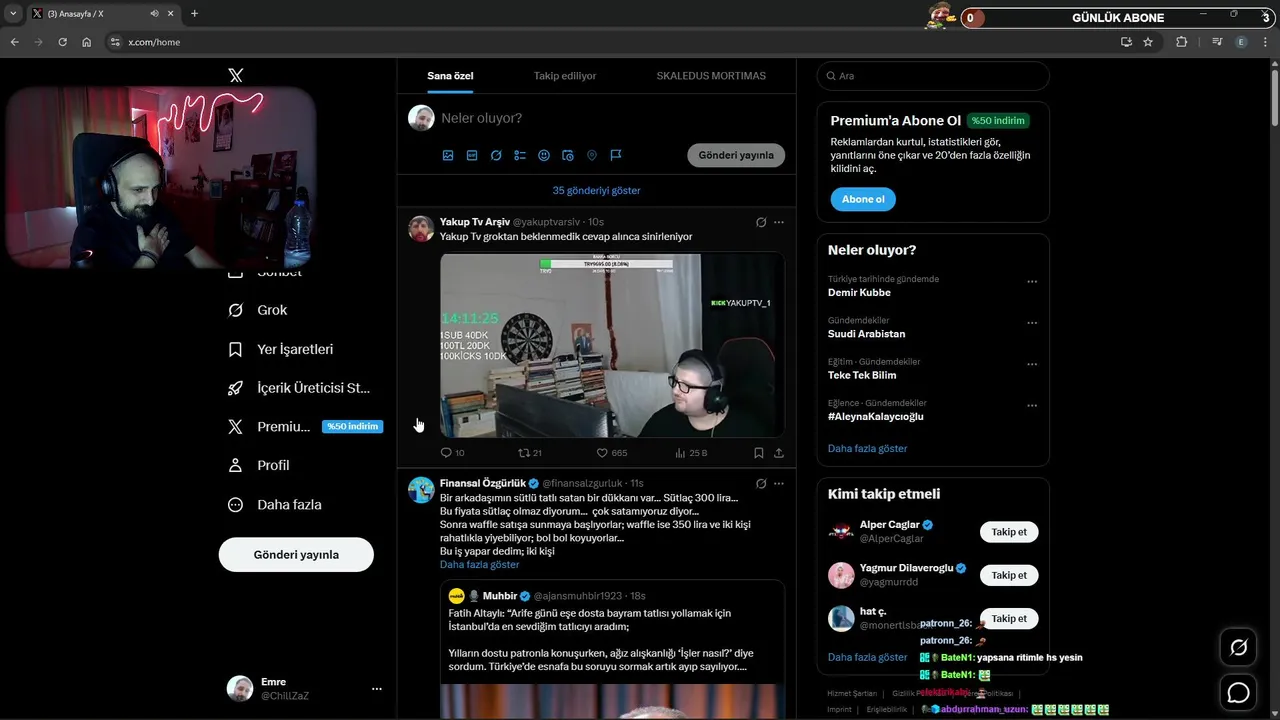
Task: Open #AleynaKalaycıoğlu trending topic
Action: point(876,416)
